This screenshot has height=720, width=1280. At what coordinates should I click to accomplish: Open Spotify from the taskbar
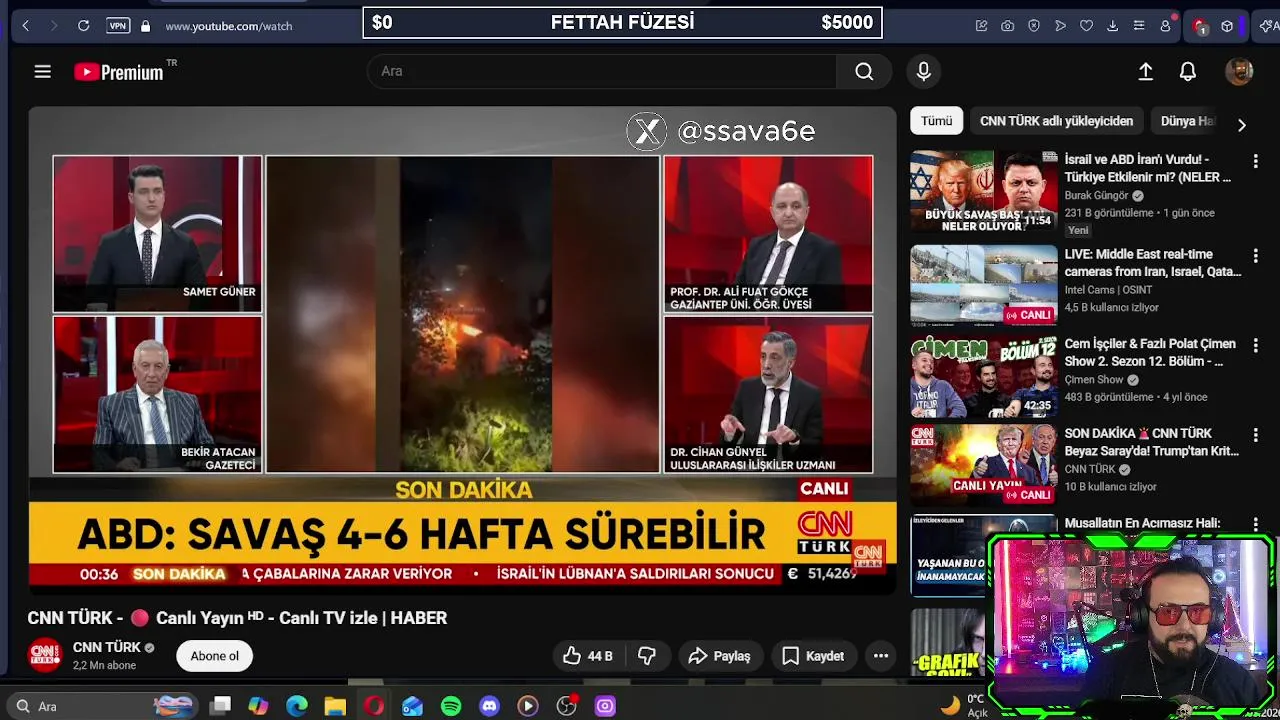(451, 706)
